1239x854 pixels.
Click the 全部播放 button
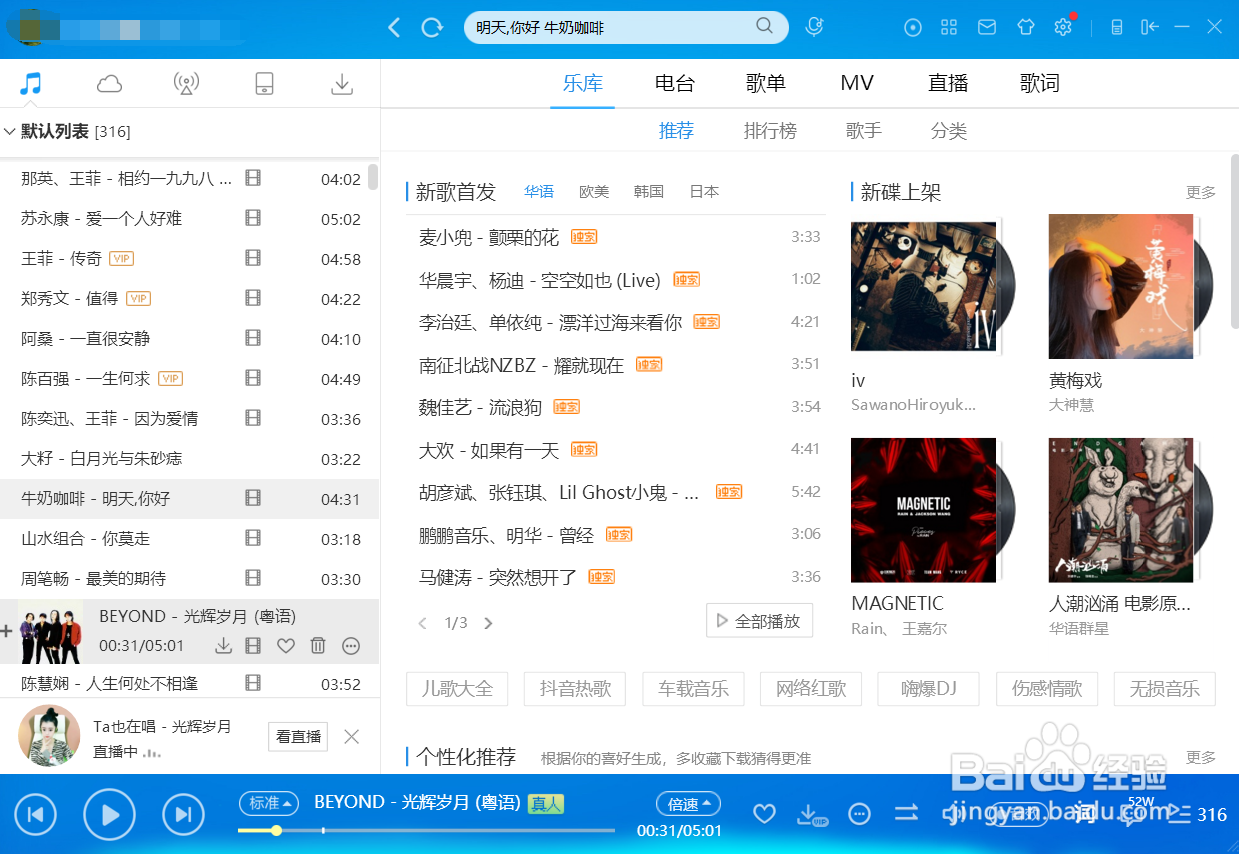(759, 621)
